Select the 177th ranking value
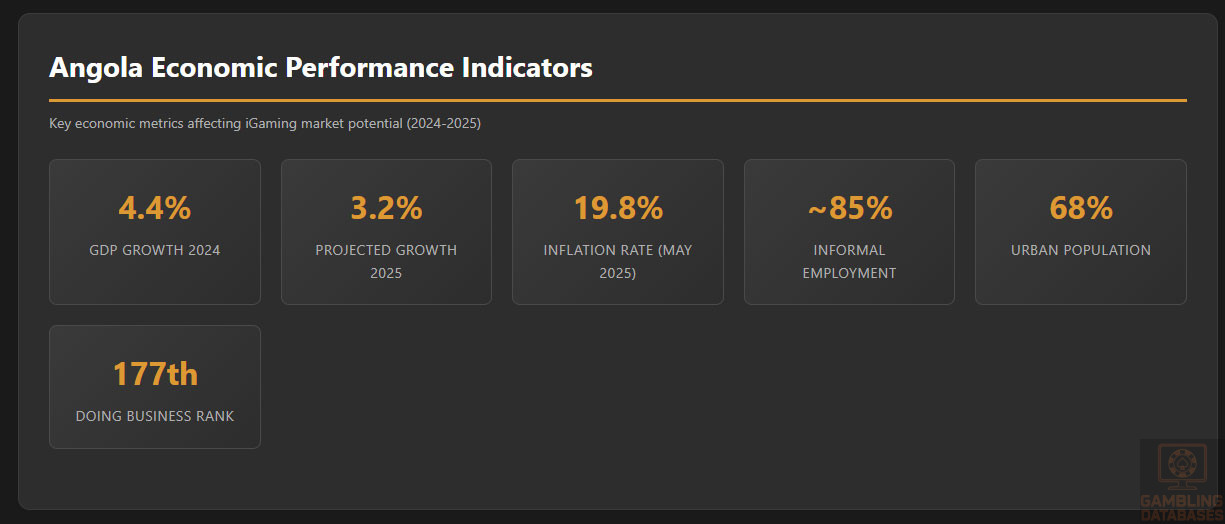The width and height of the screenshot is (1225, 524). point(155,374)
